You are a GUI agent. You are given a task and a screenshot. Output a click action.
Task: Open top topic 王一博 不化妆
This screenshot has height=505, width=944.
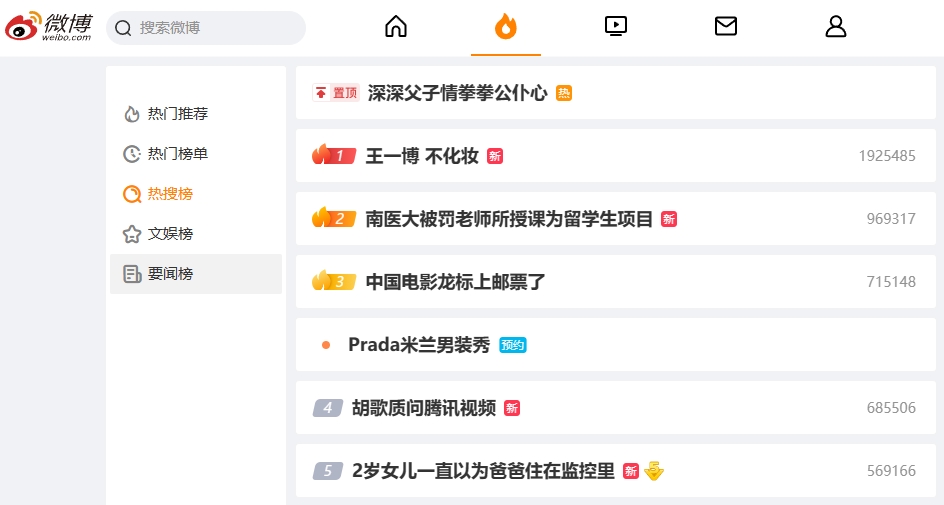422,156
